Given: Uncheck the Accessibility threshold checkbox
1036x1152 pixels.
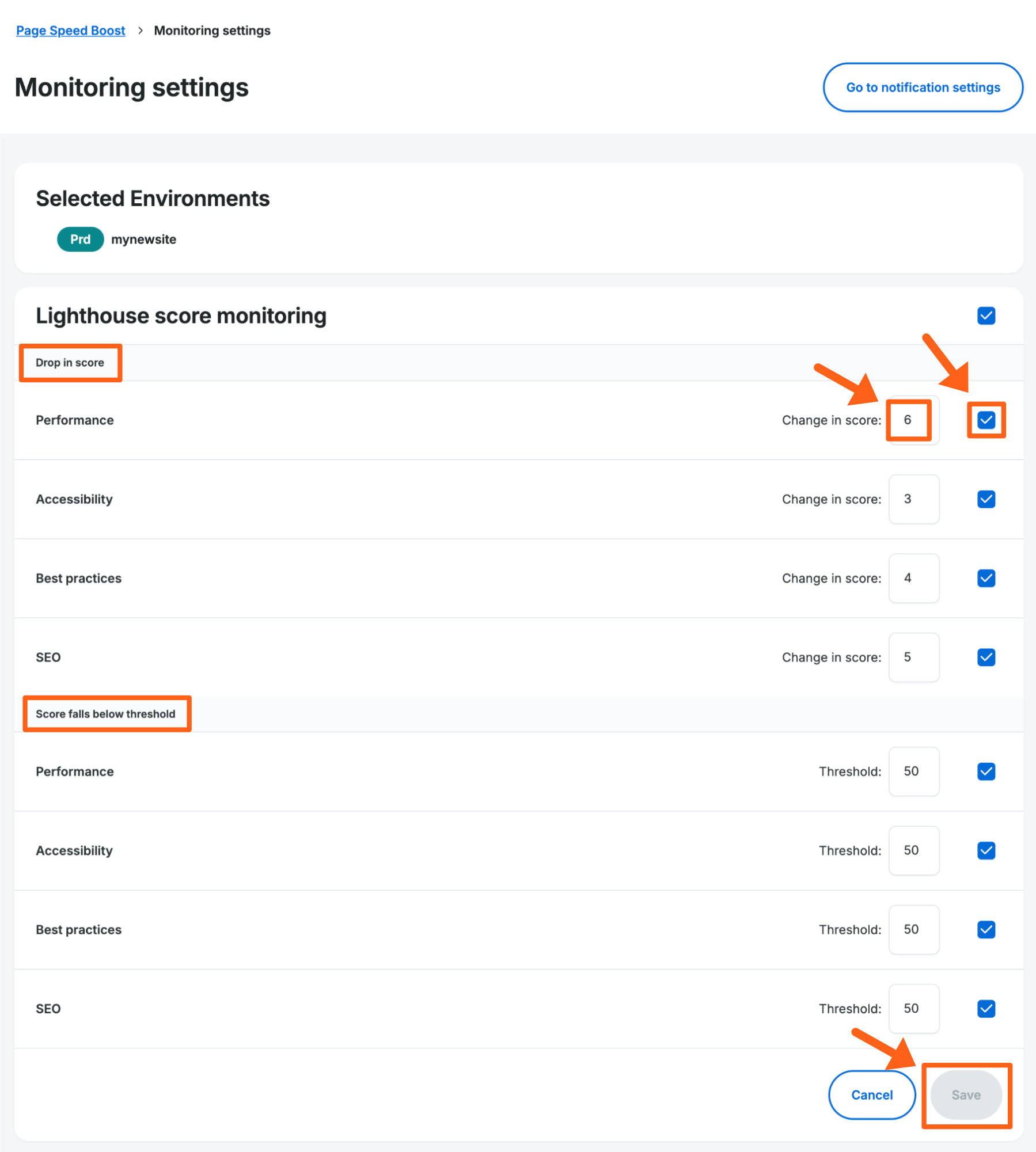Looking at the screenshot, I should click(986, 850).
